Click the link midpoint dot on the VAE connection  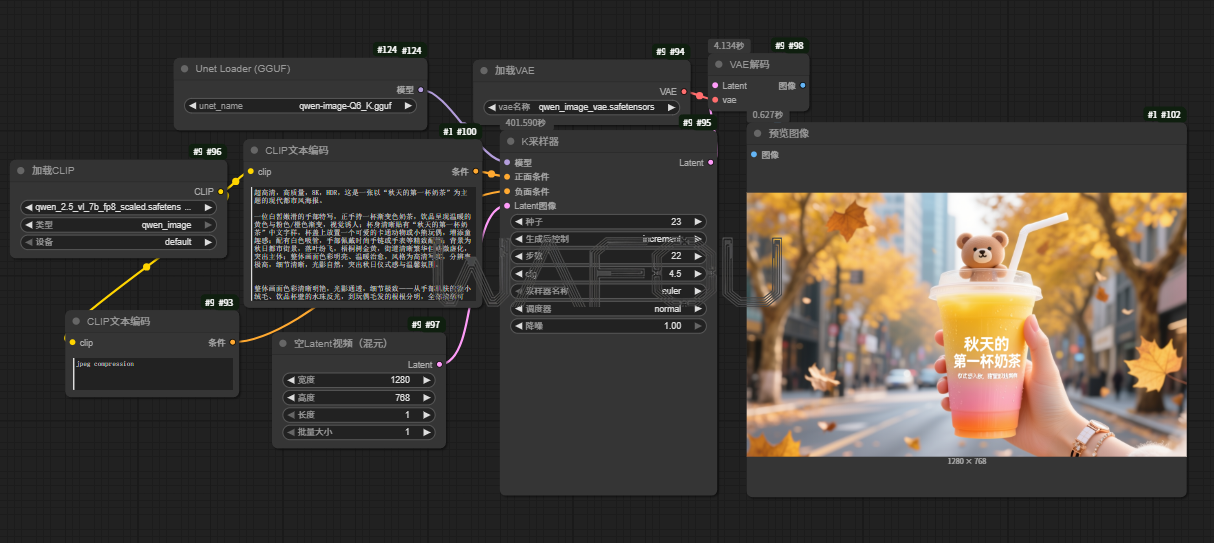(x=700, y=97)
